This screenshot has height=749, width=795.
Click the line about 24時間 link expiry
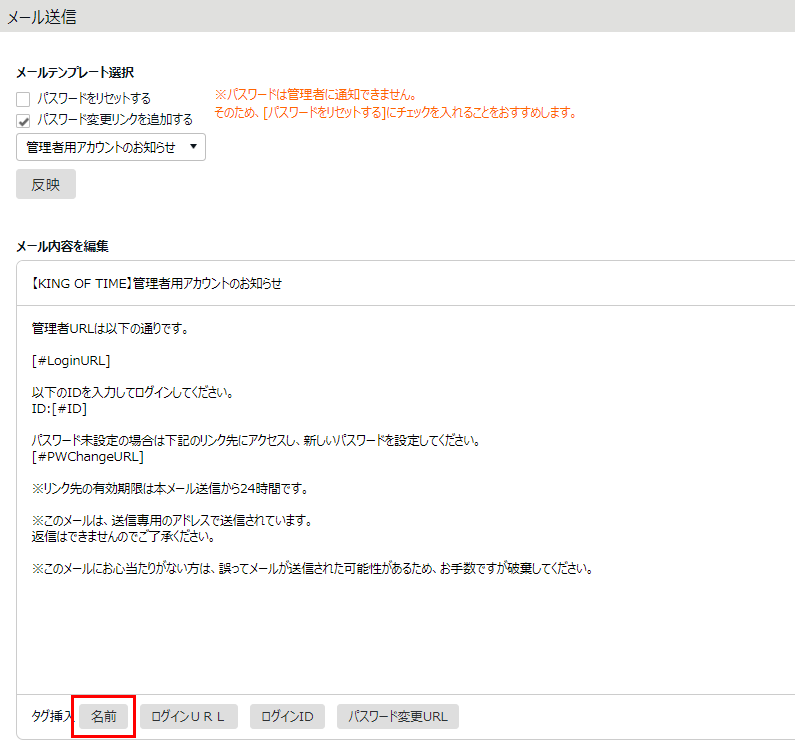coord(170,488)
